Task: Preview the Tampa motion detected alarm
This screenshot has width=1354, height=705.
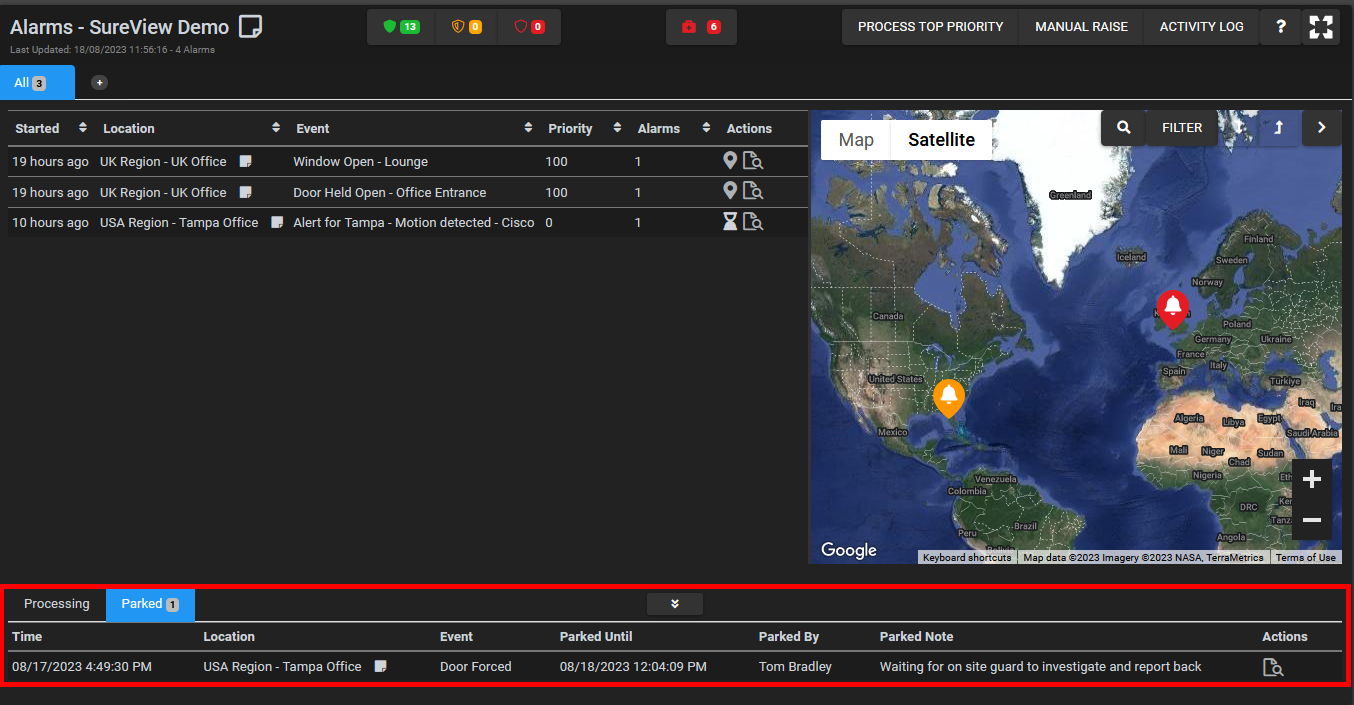Action: tap(753, 222)
